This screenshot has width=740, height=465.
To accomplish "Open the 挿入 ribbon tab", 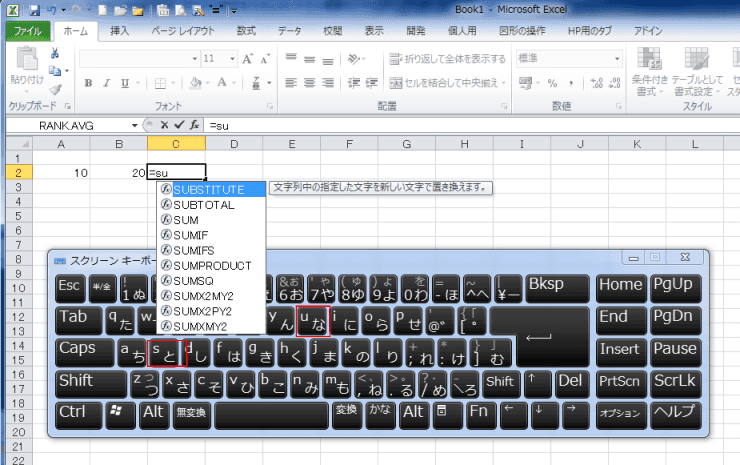I will click(x=119, y=31).
